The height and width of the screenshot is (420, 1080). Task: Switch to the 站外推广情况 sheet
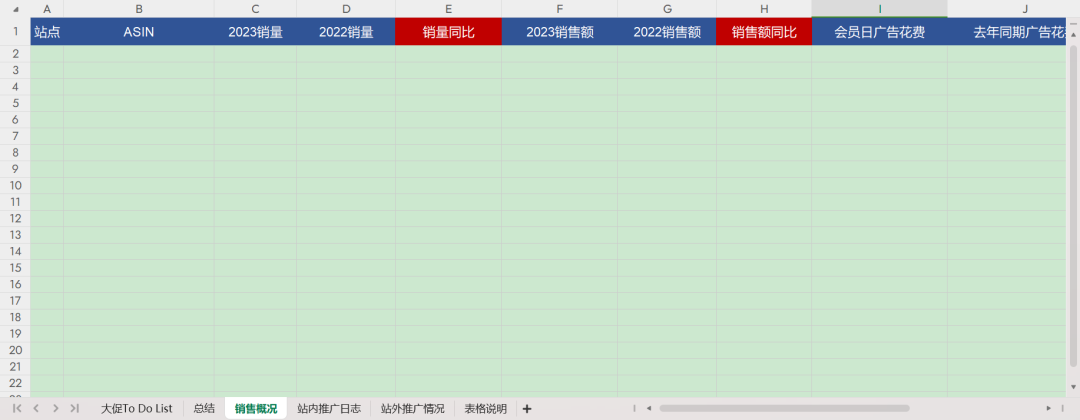412,409
